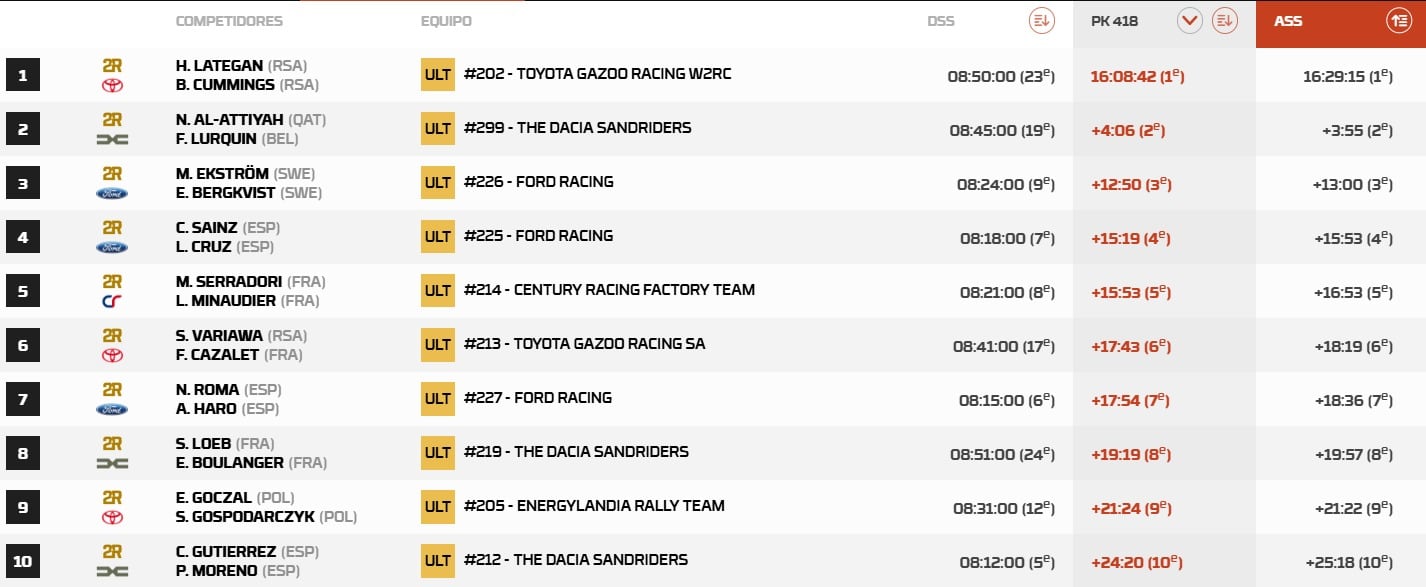
Task: Click the ULT badge for #202 Toyota Gazoo
Action: click(x=437, y=75)
